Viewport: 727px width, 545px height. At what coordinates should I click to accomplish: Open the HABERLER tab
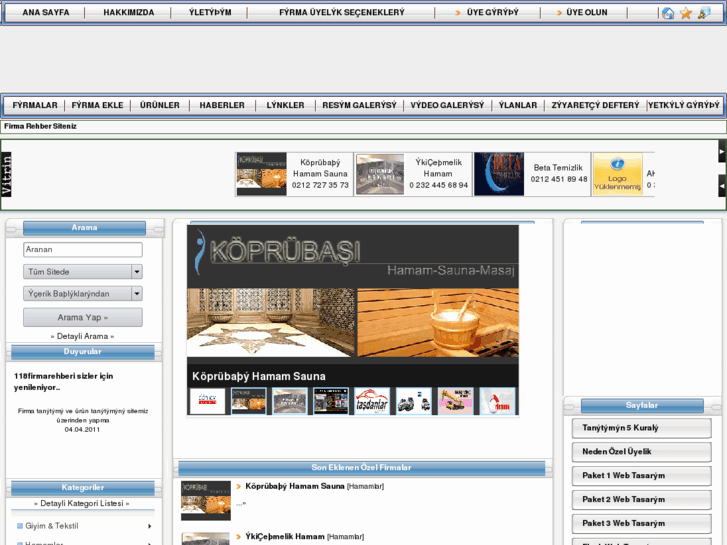pyautogui.click(x=222, y=105)
